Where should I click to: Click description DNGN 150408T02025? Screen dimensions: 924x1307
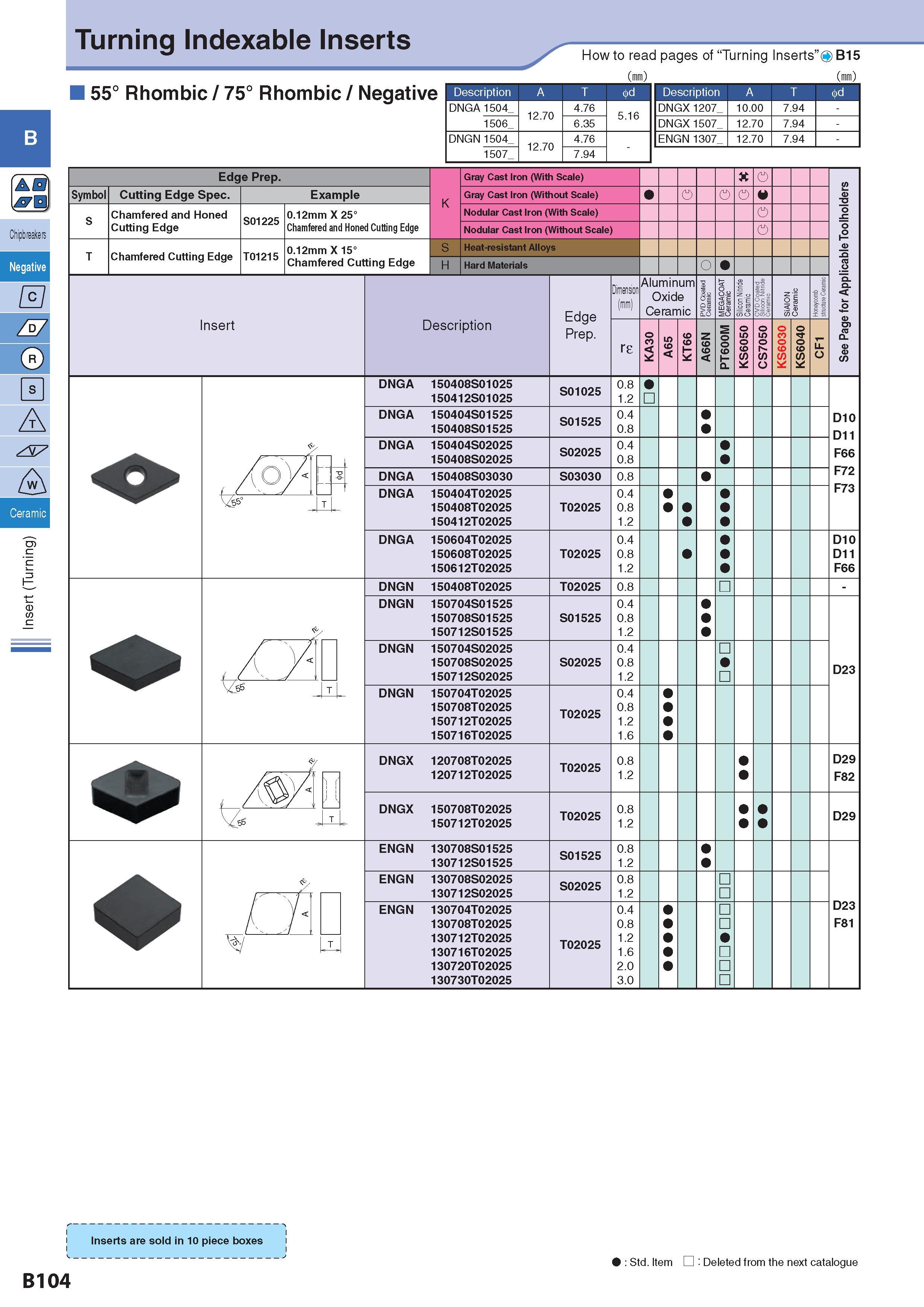[x=445, y=587]
